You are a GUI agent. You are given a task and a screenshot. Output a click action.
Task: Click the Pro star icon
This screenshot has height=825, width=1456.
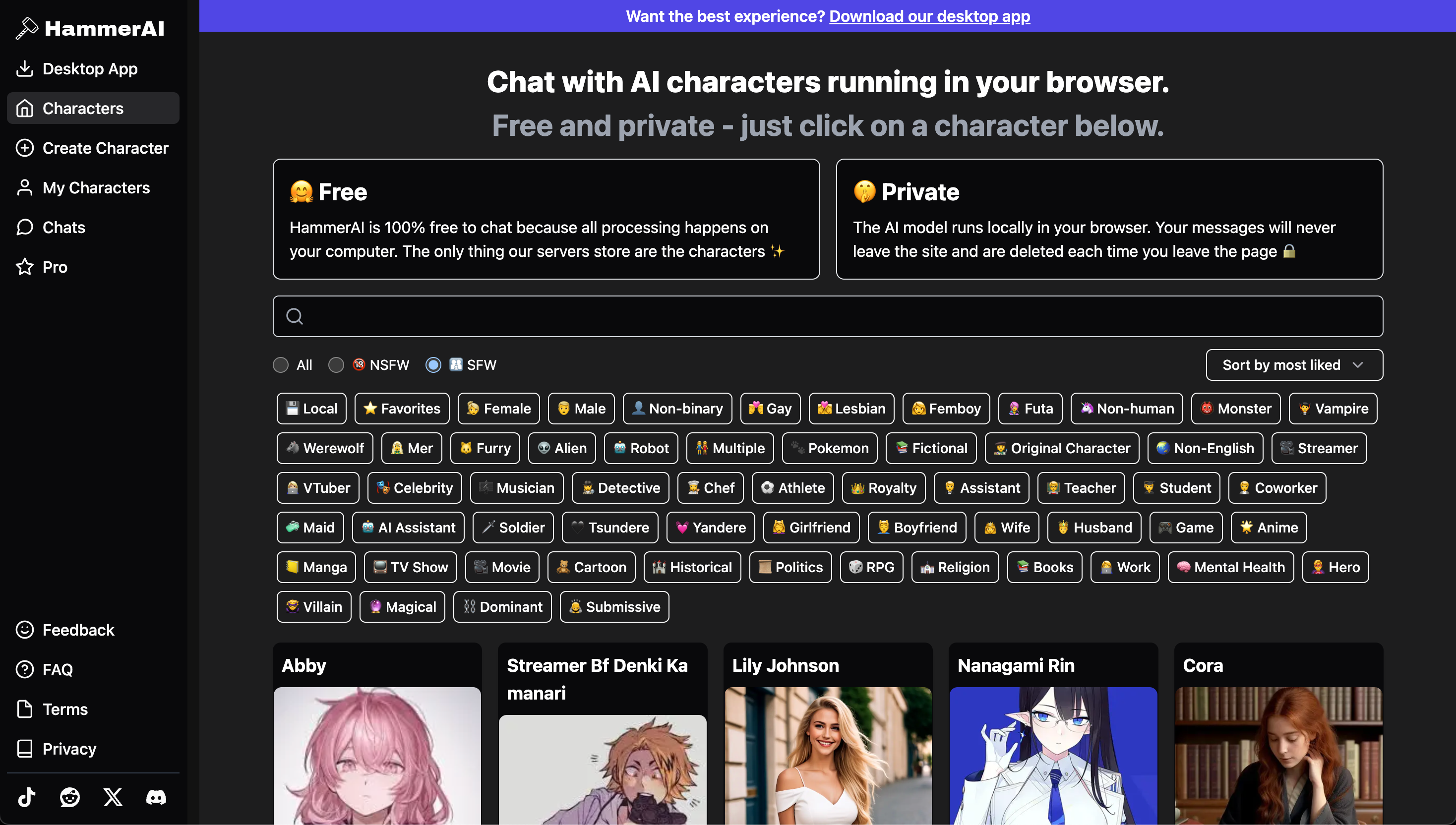tap(24, 267)
